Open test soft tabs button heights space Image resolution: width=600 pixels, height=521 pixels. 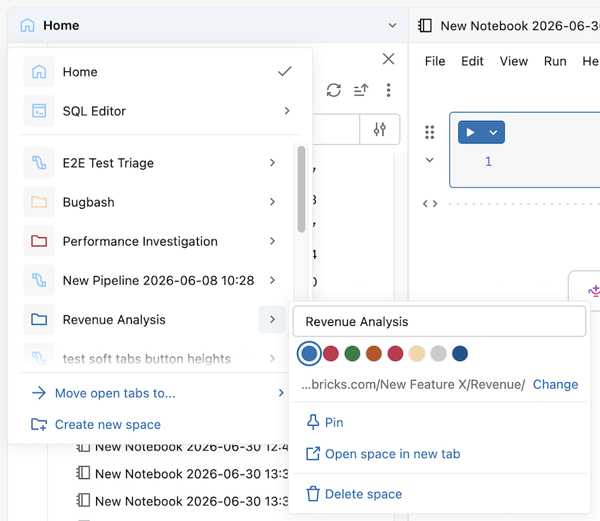click(153, 359)
